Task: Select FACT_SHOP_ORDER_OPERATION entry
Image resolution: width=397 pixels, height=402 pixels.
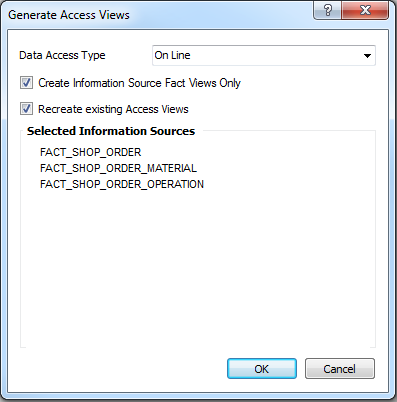Action: (x=122, y=184)
